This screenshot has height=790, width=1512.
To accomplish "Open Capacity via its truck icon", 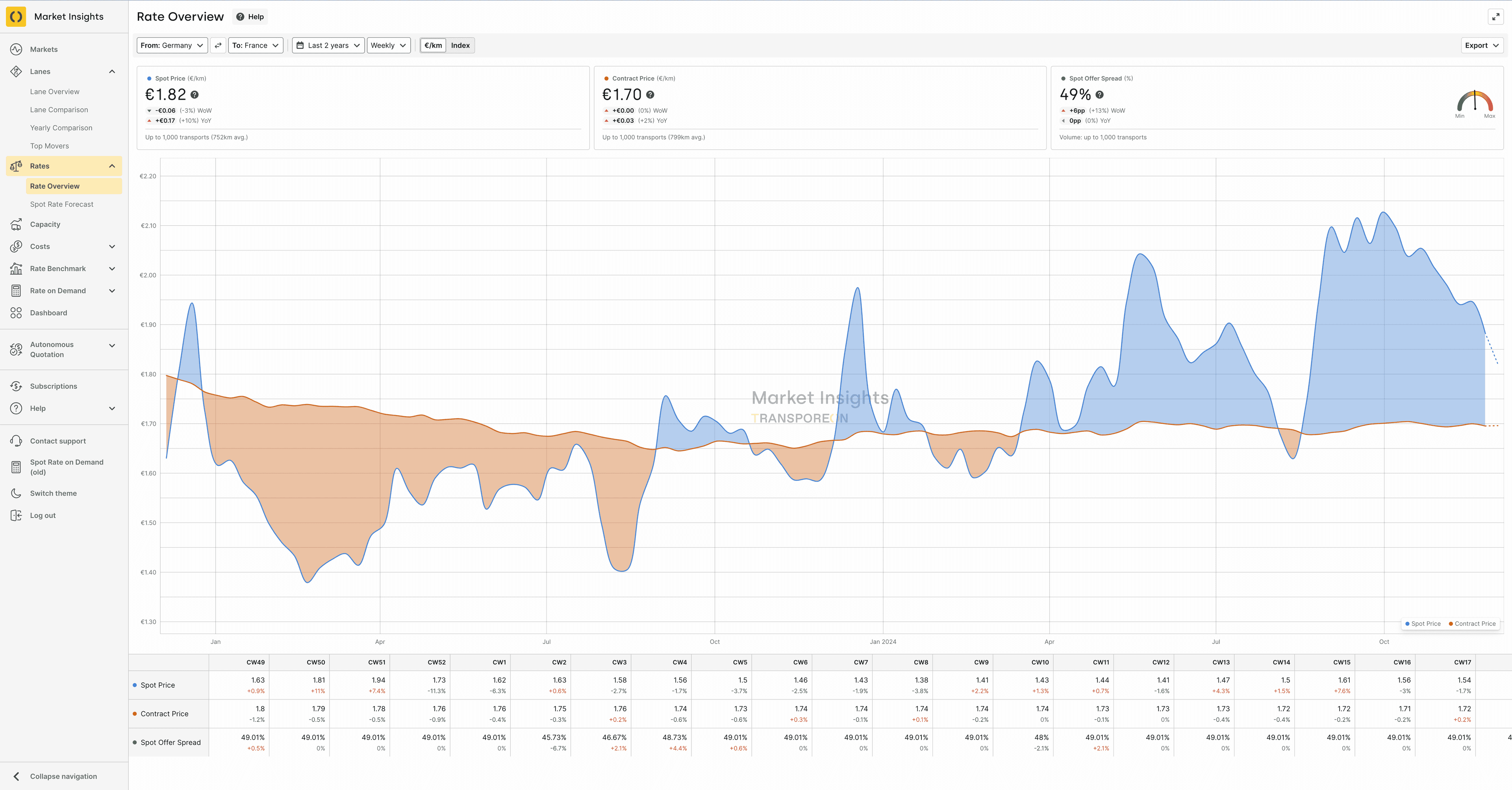I will [16, 224].
